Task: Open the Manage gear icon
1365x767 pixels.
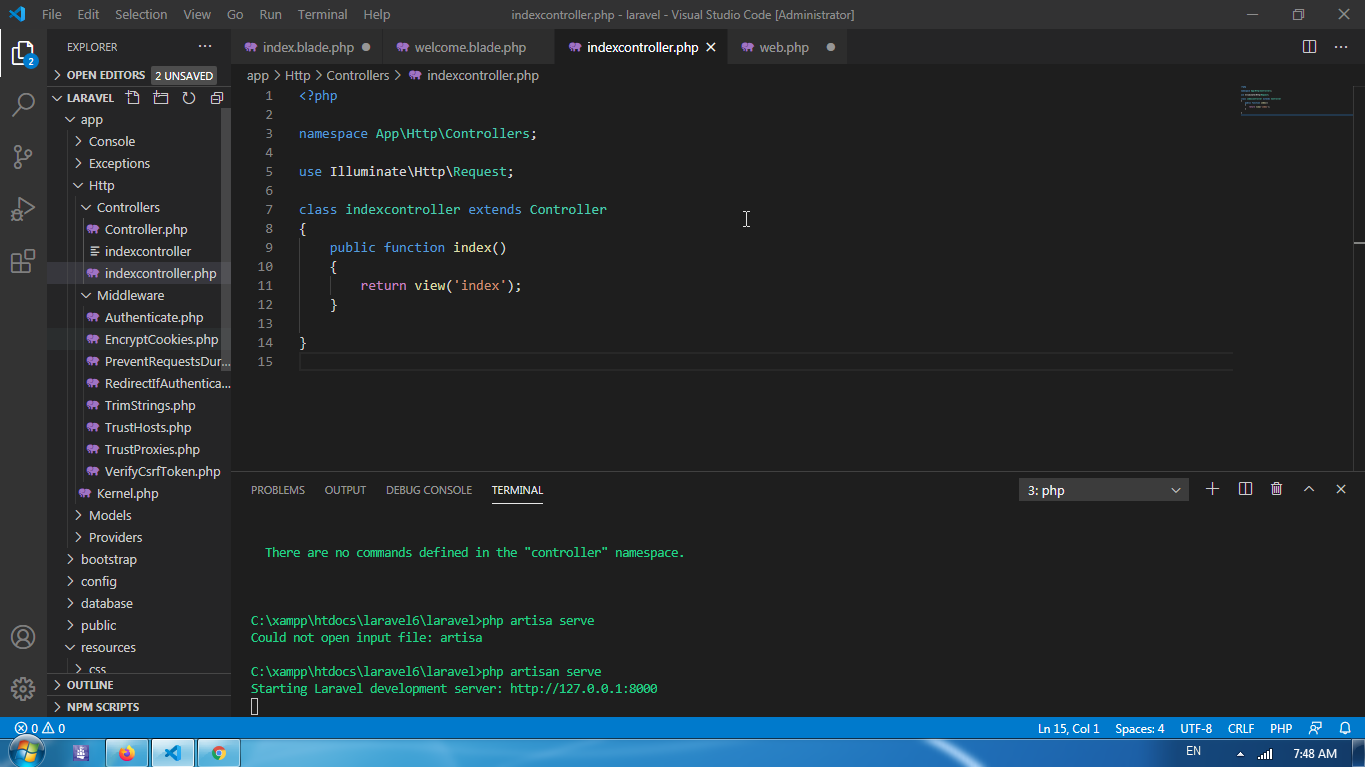Action: click(x=23, y=689)
